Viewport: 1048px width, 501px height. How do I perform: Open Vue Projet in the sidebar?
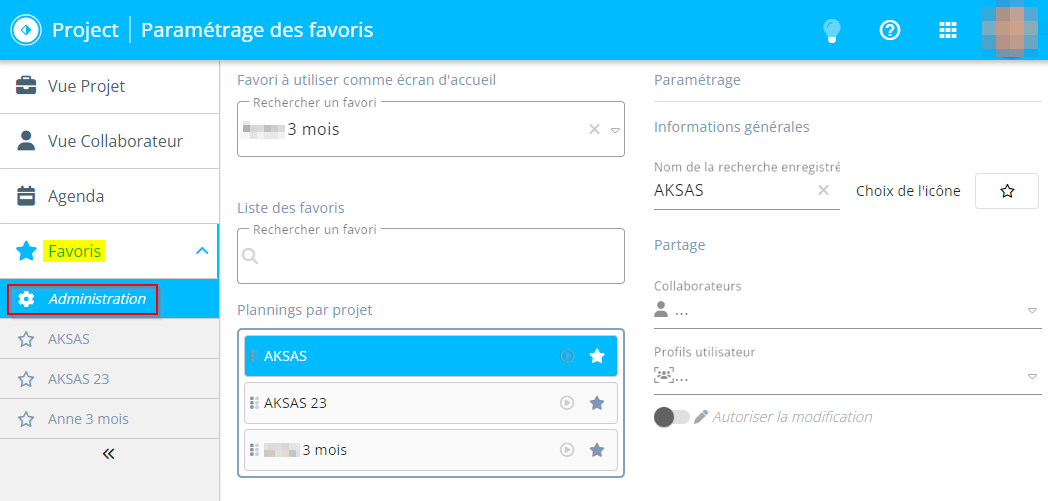click(x=109, y=86)
